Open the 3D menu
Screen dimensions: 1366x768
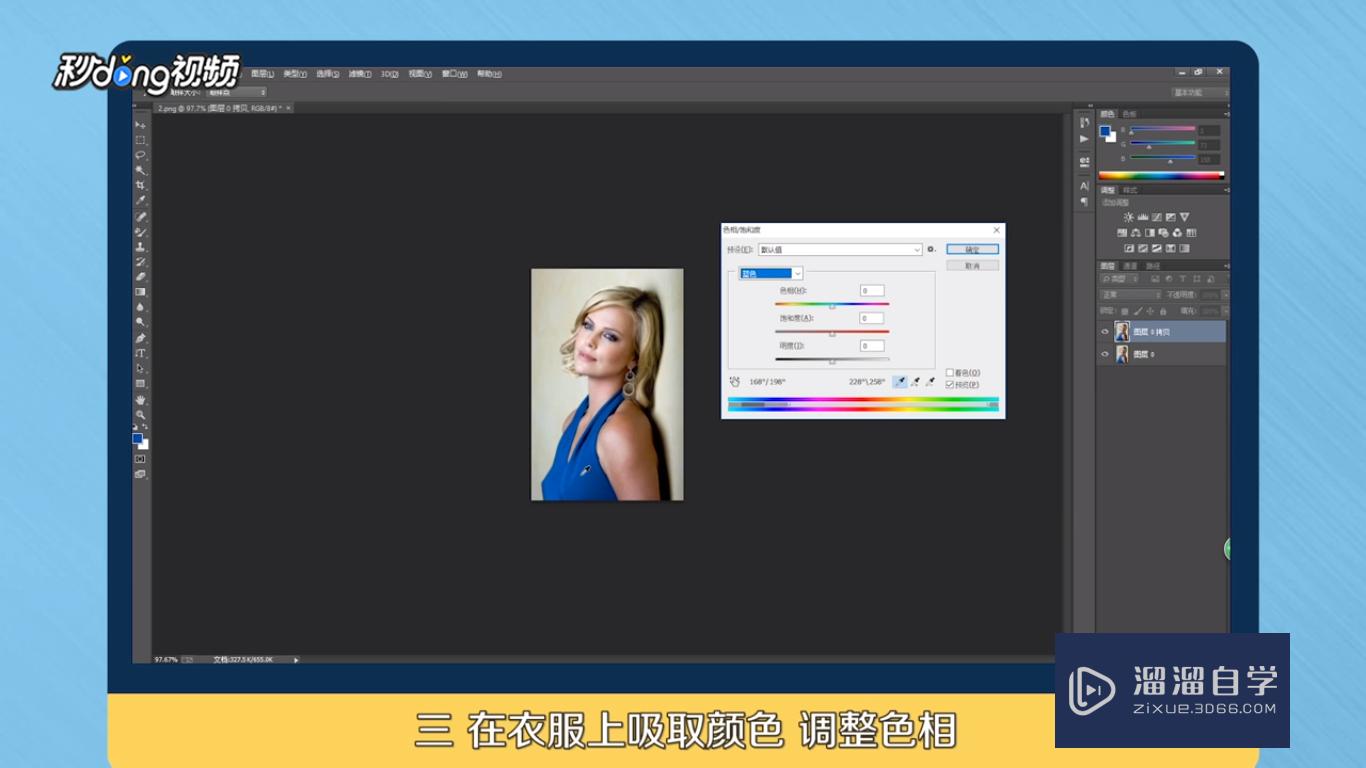389,74
